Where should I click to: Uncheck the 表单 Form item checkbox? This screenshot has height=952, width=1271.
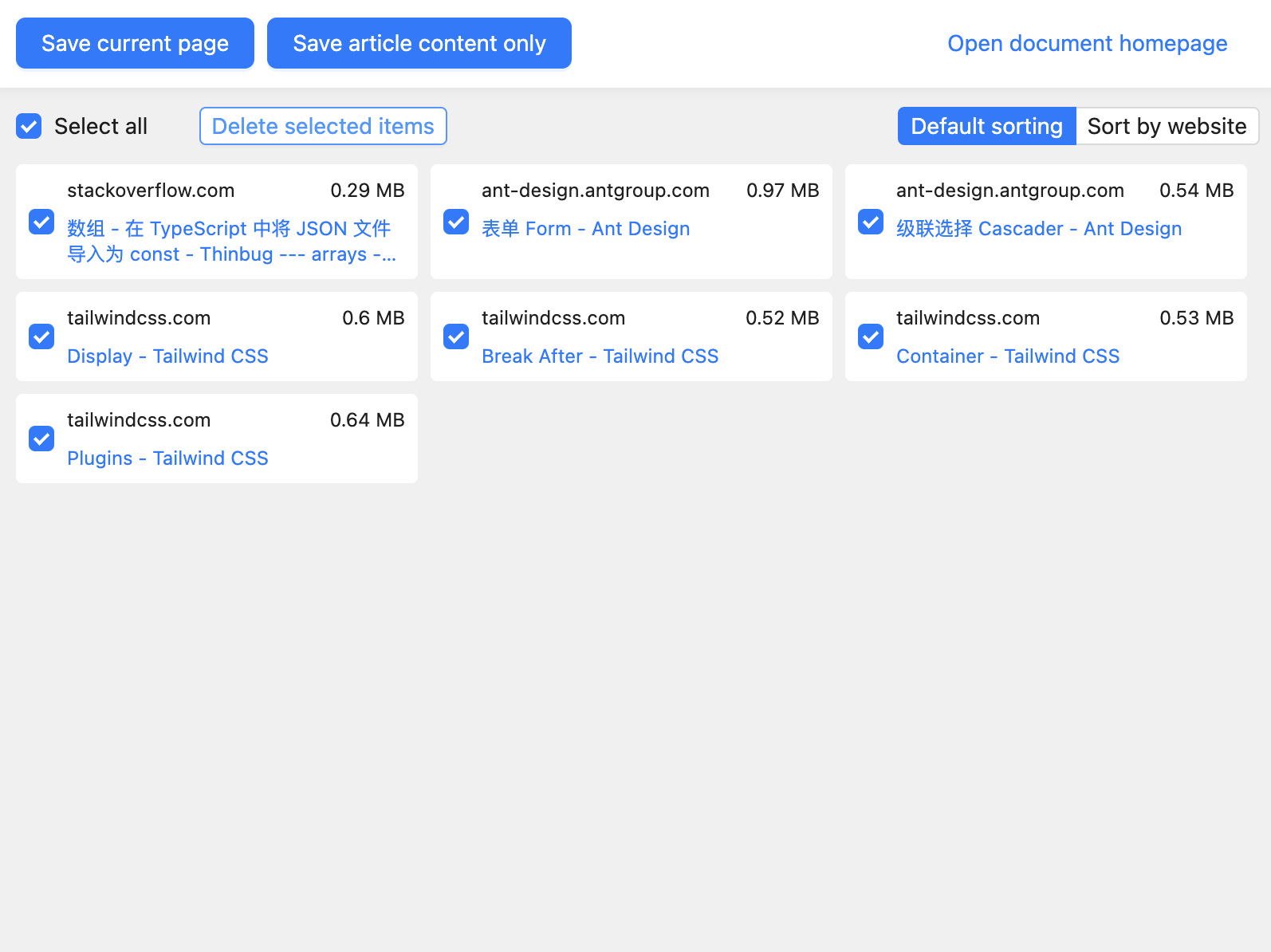pos(456,222)
